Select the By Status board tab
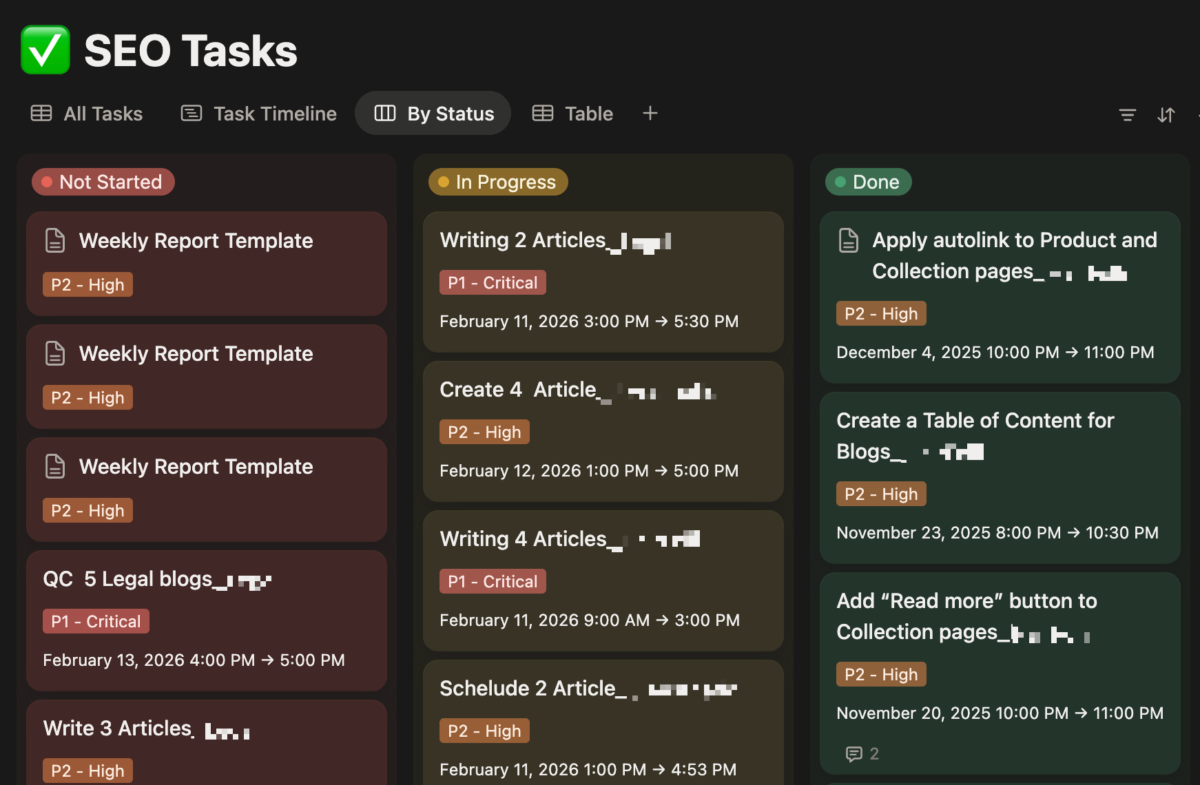The image size is (1200, 785). pos(433,114)
